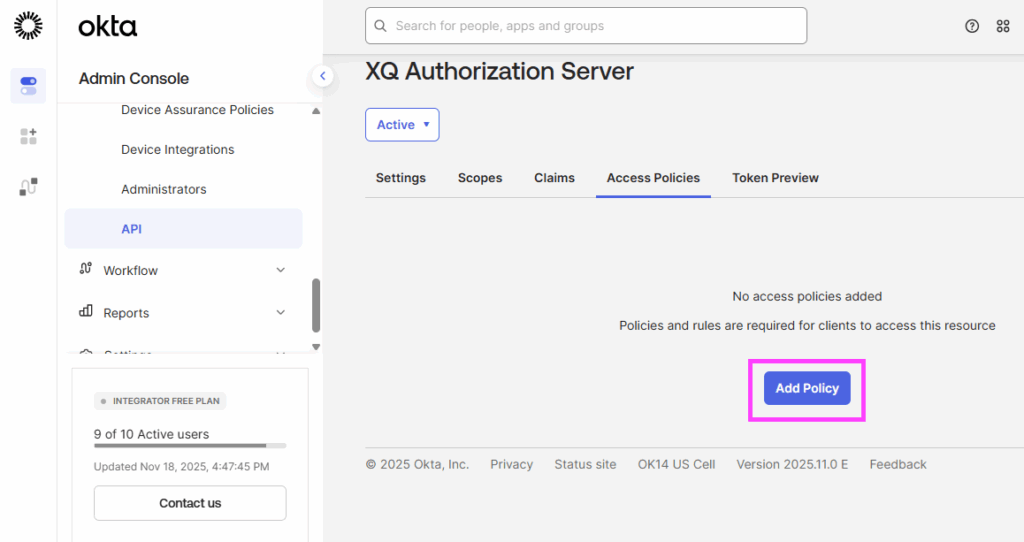Click the add apps grid-plus icon

click(x=28, y=136)
